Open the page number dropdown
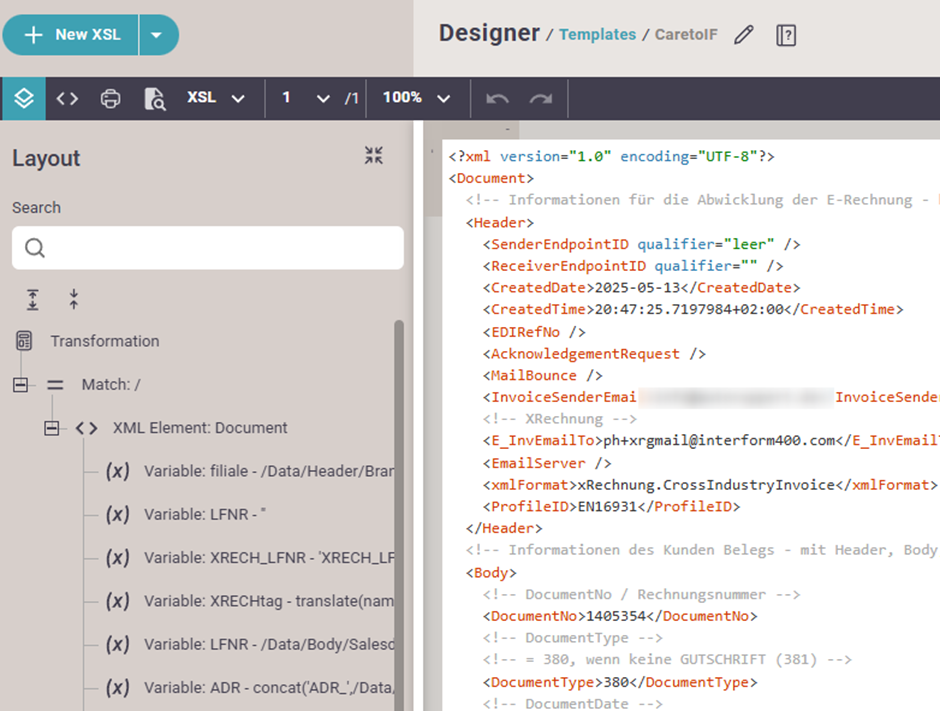This screenshot has width=940, height=711. pyautogui.click(x=322, y=98)
